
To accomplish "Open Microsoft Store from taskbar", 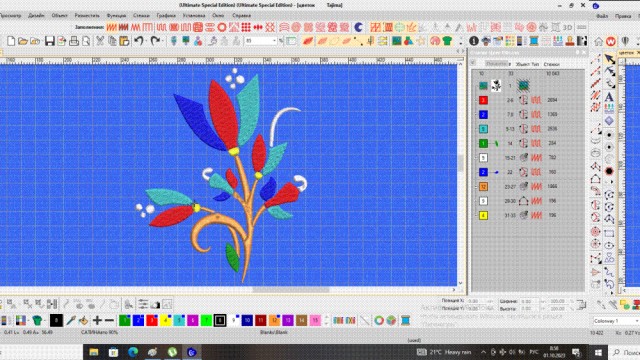I will click(113, 352).
